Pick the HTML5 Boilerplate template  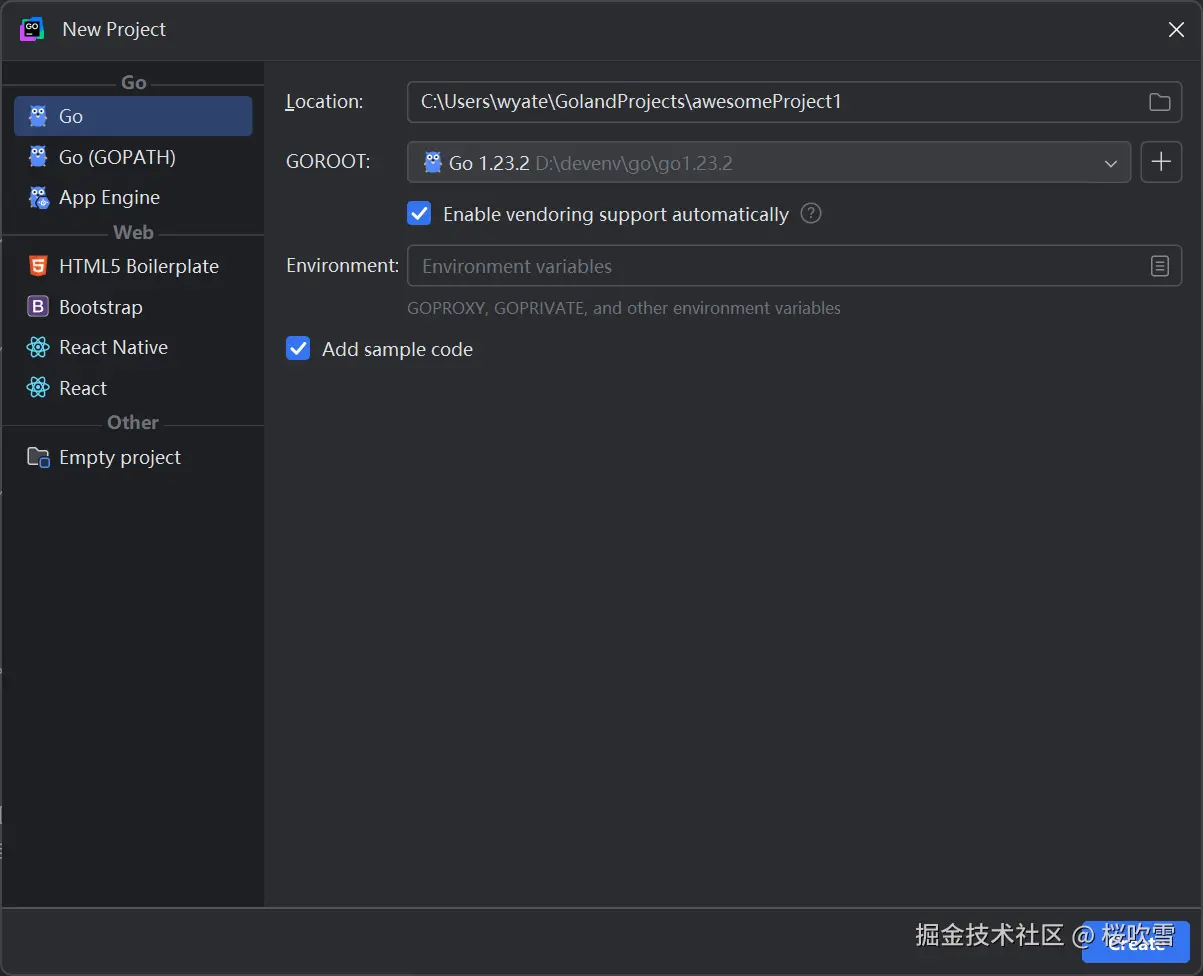pos(133,266)
